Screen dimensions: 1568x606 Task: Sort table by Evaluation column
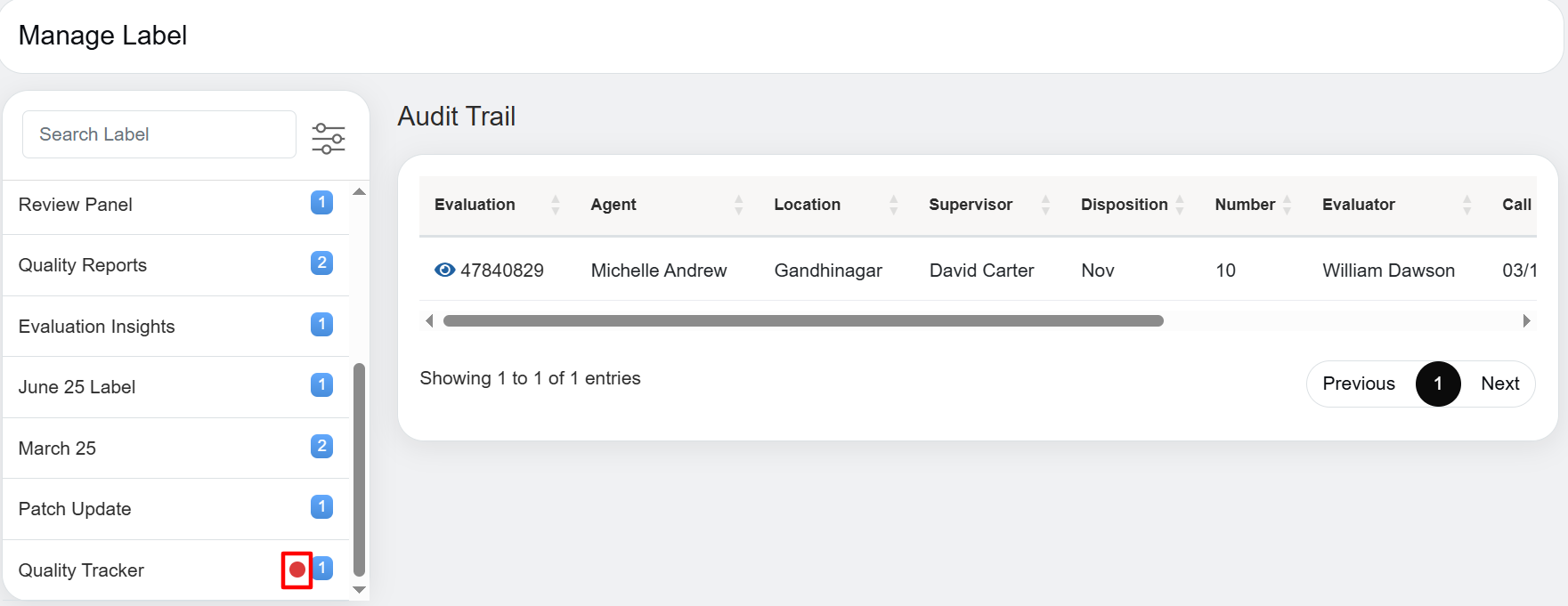555,205
